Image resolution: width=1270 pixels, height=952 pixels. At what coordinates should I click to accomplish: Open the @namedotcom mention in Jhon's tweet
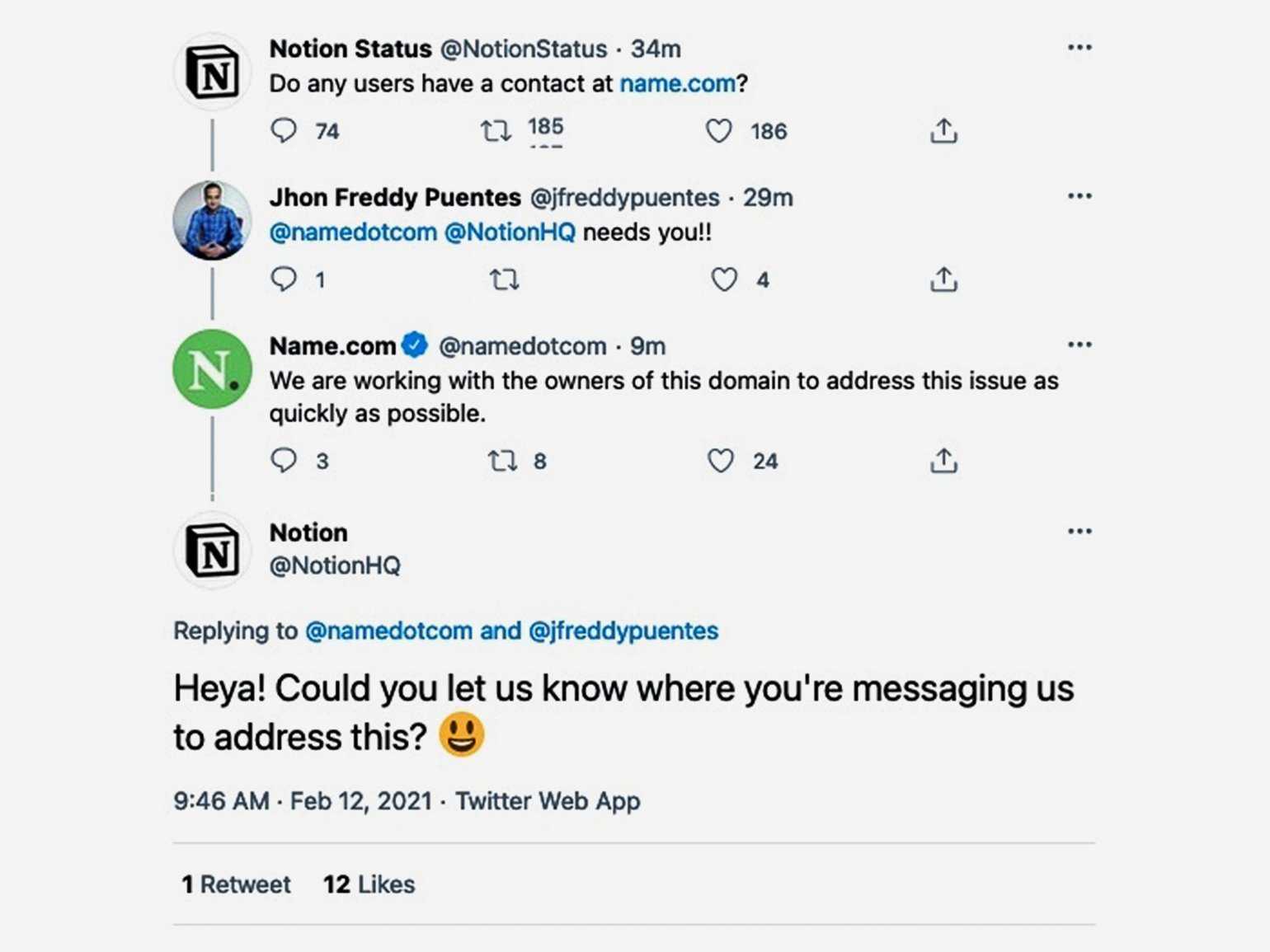(x=353, y=232)
